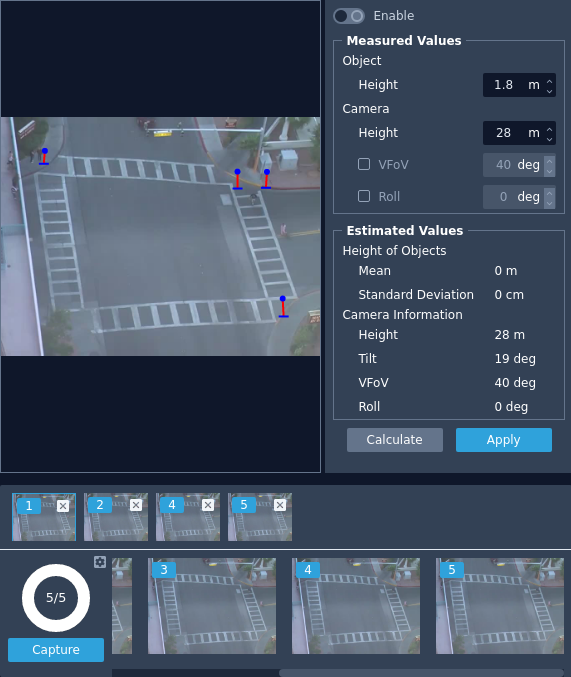Select the blue marker near bottom-right crosswalk
Image resolution: width=571 pixels, height=677 pixels.
[x=282, y=298]
